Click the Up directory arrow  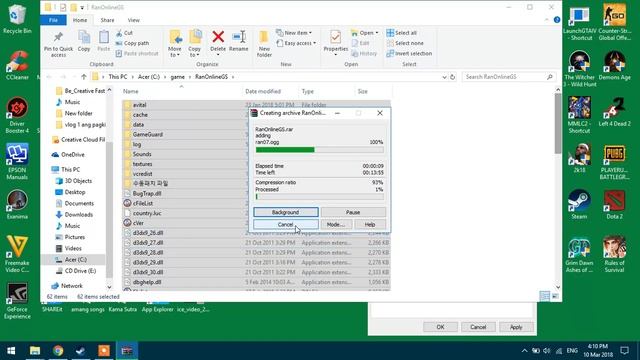[x=84, y=77]
